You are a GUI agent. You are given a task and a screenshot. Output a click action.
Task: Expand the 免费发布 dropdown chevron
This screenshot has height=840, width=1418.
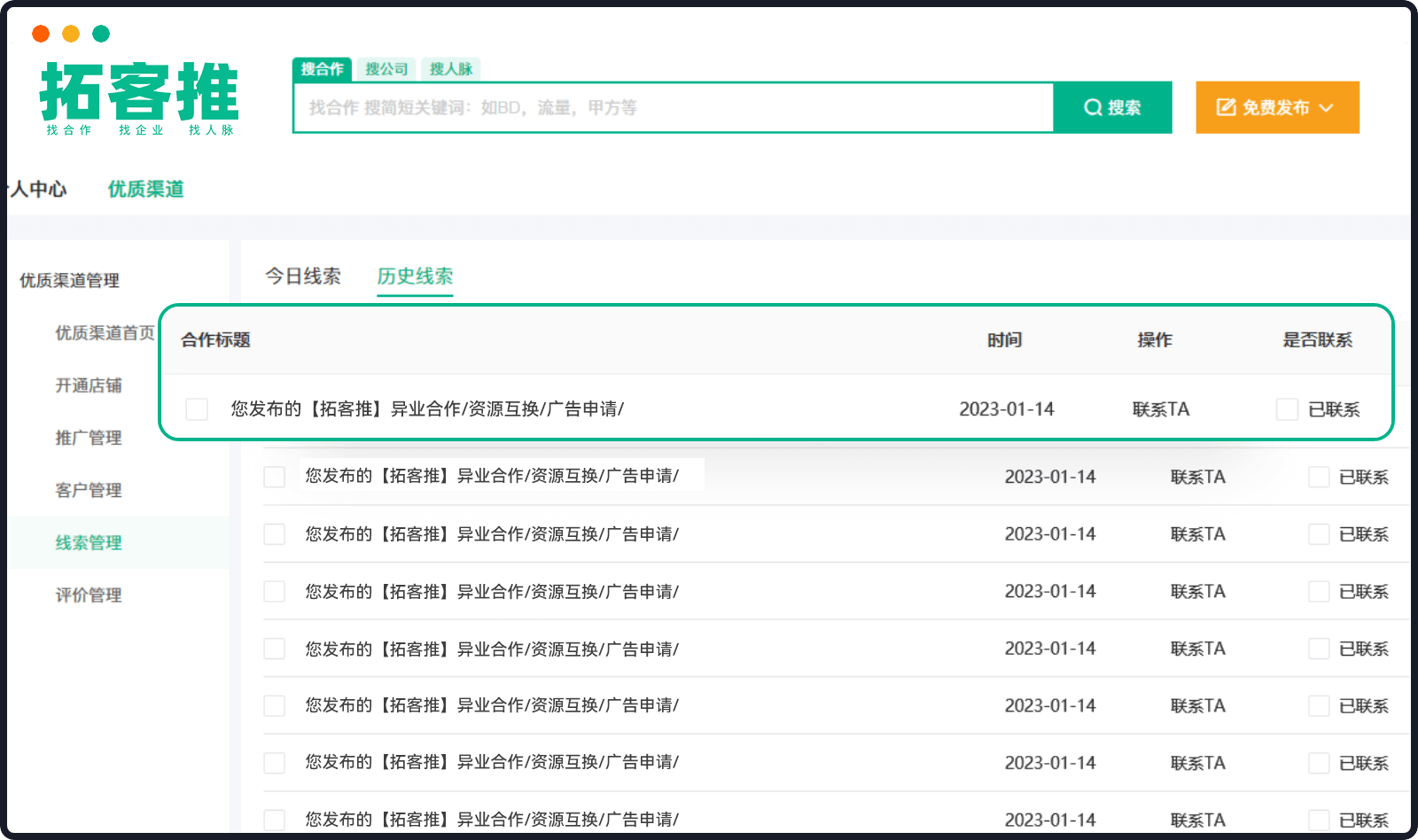tap(1326, 108)
